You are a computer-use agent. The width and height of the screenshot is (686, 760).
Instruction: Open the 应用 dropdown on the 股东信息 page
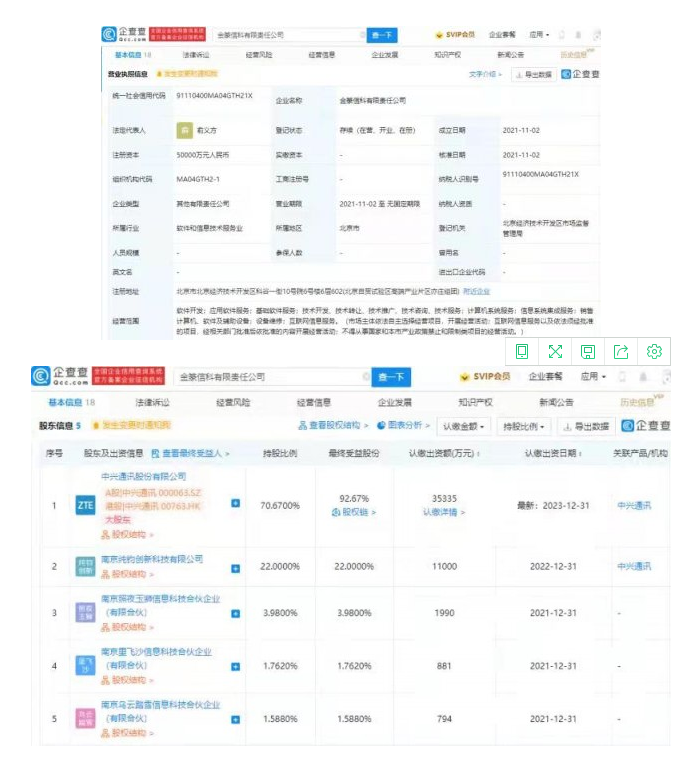coord(593,376)
